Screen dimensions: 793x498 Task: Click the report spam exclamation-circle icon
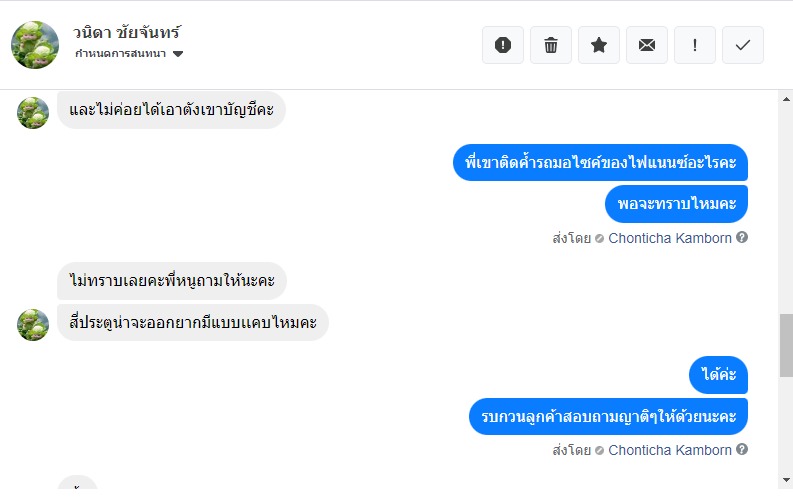click(x=503, y=45)
